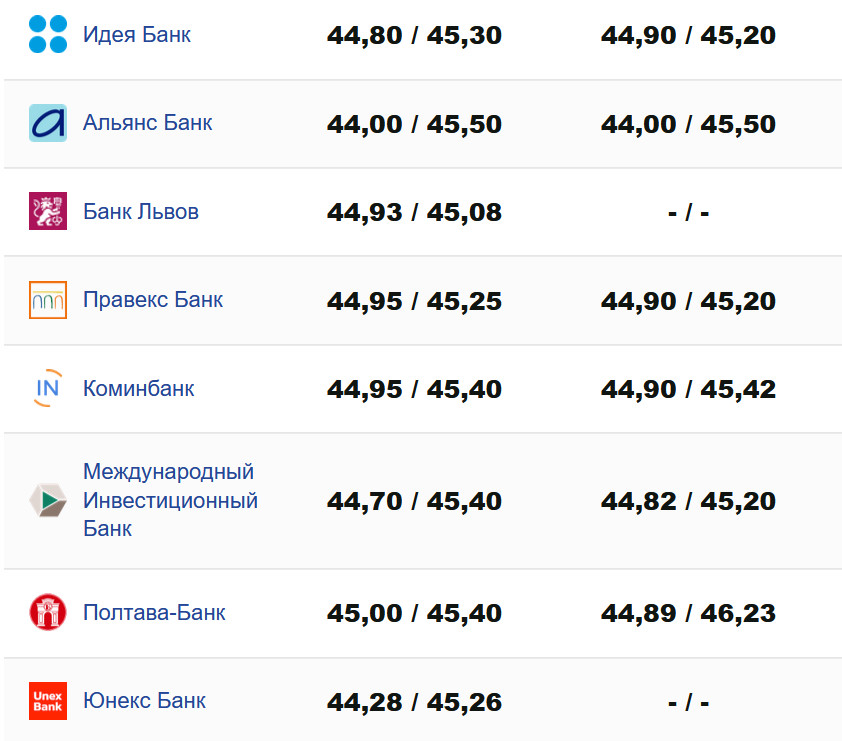Click Юнекс Банк rate 44,28 / 45,26
The width and height of the screenshot is (842, 741).
414,702
